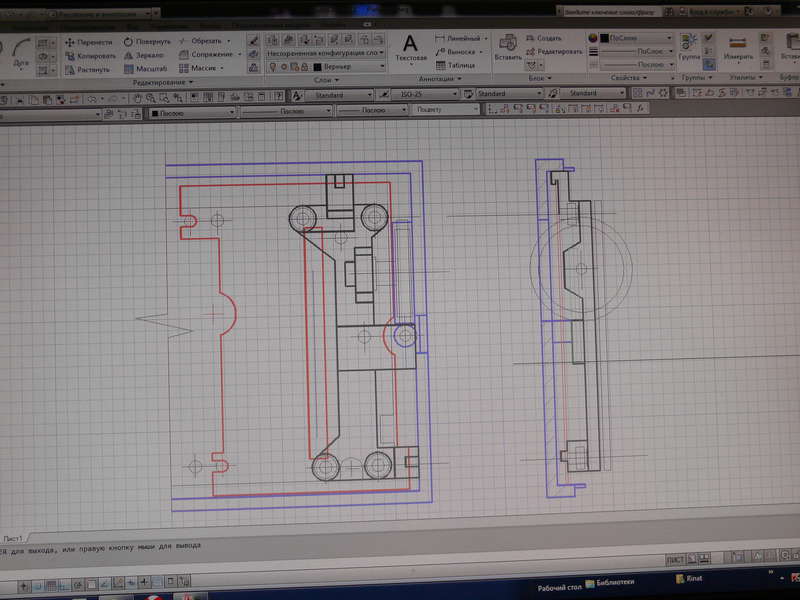
Task: Toggle the grid display status bar button
Action: pos(51,586)
